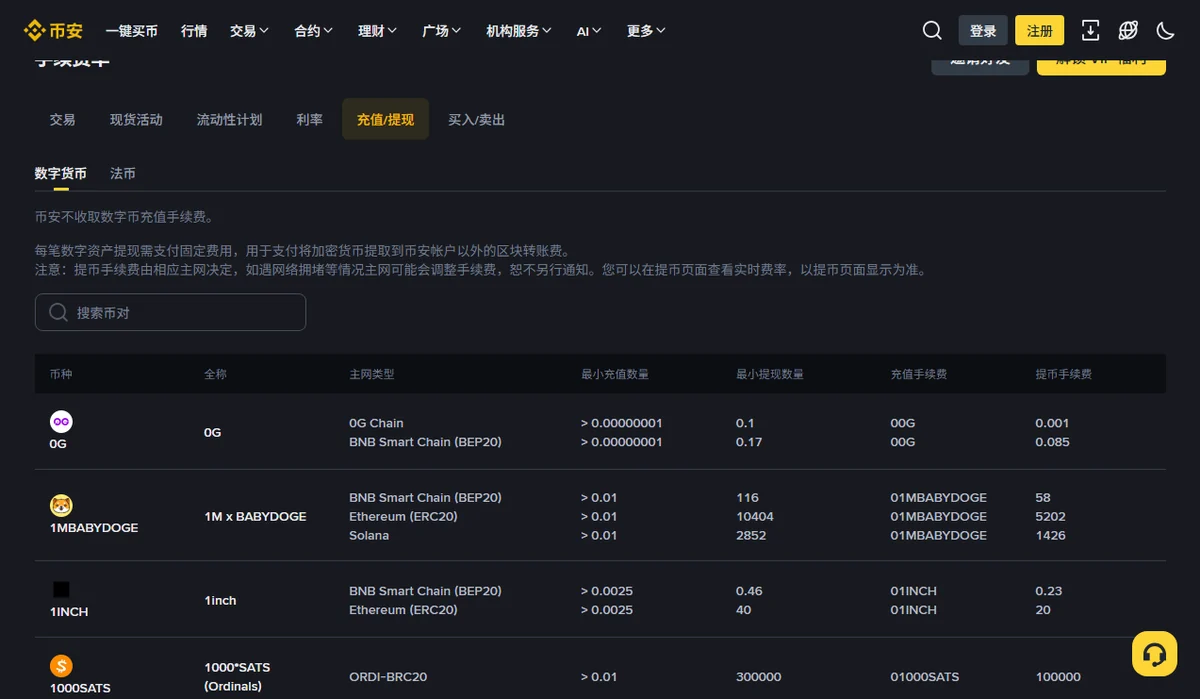Expand the 理财 header dropdown
The width and height of the screenshot is (1200, 699).
click(x=378, y=31)
